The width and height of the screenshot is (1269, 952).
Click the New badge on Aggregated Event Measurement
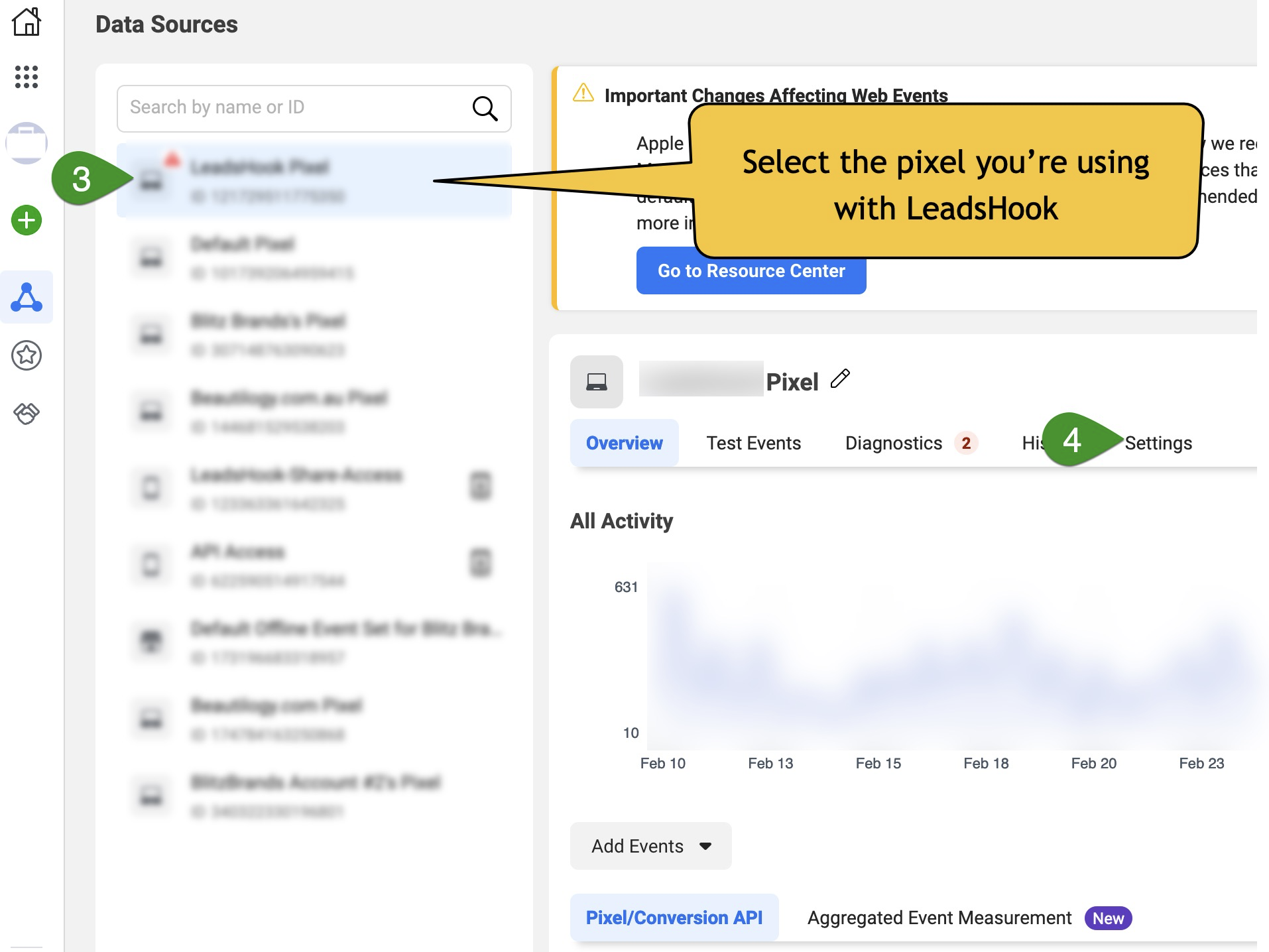click(1108, 918)
